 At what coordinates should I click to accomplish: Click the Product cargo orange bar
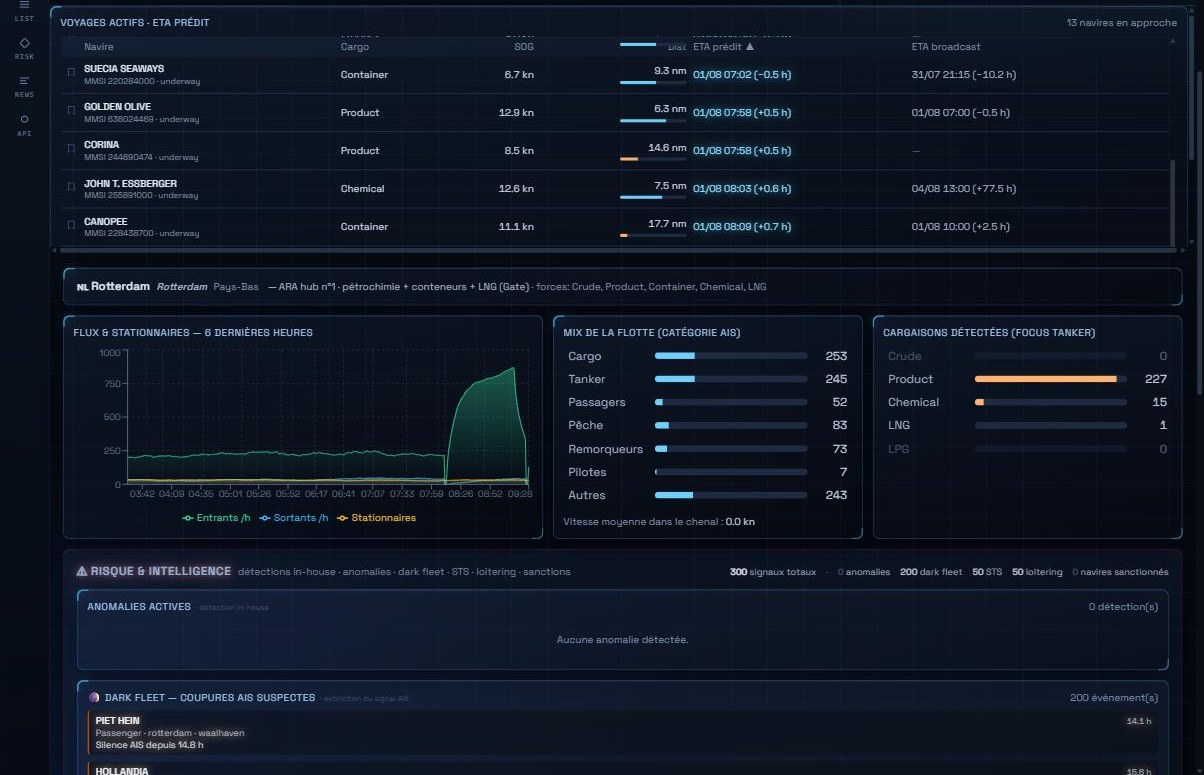1045,379
